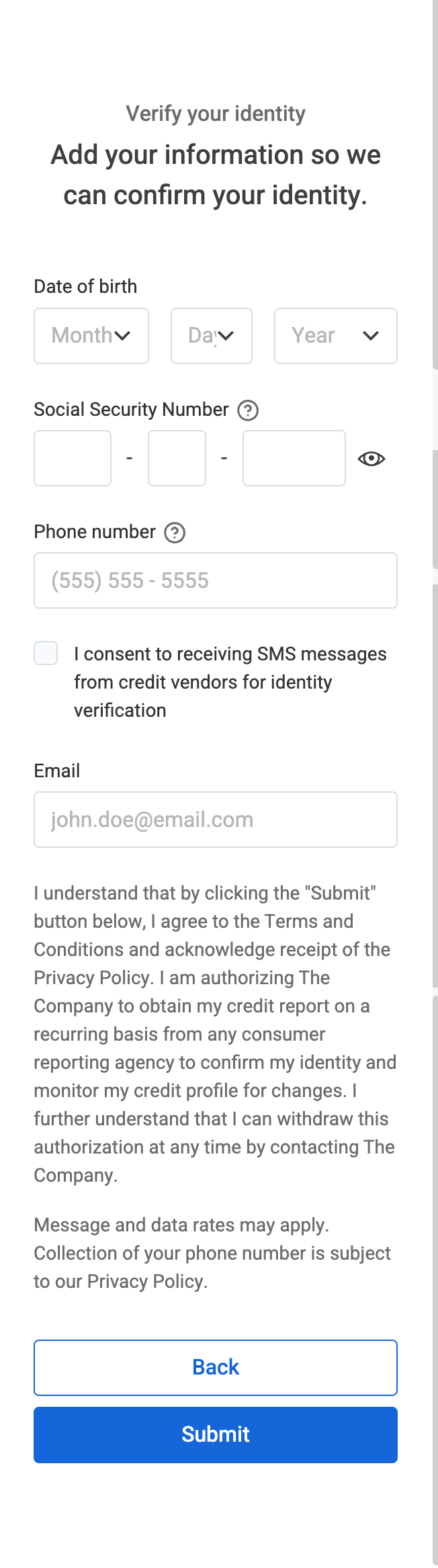Open the Day dropdown
The height and width of the screenshot is (1568, 438).
(212, 336)
